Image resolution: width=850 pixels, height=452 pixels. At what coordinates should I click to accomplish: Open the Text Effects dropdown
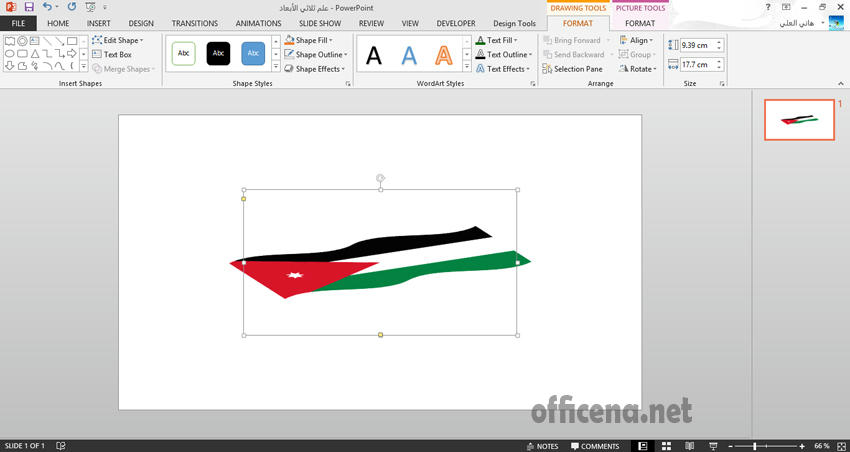tap(503, 69)
